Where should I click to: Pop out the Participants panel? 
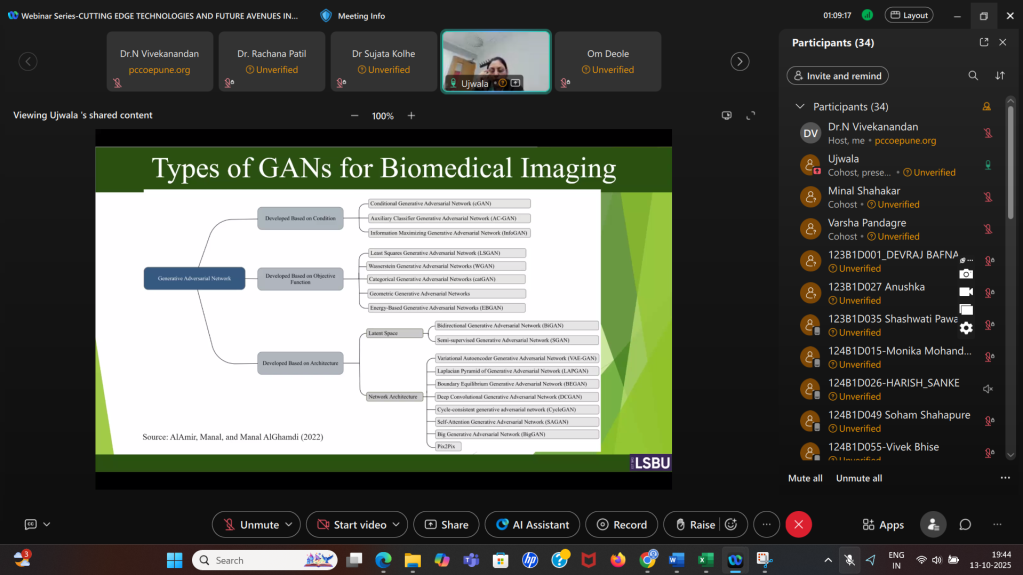[984, 43]
